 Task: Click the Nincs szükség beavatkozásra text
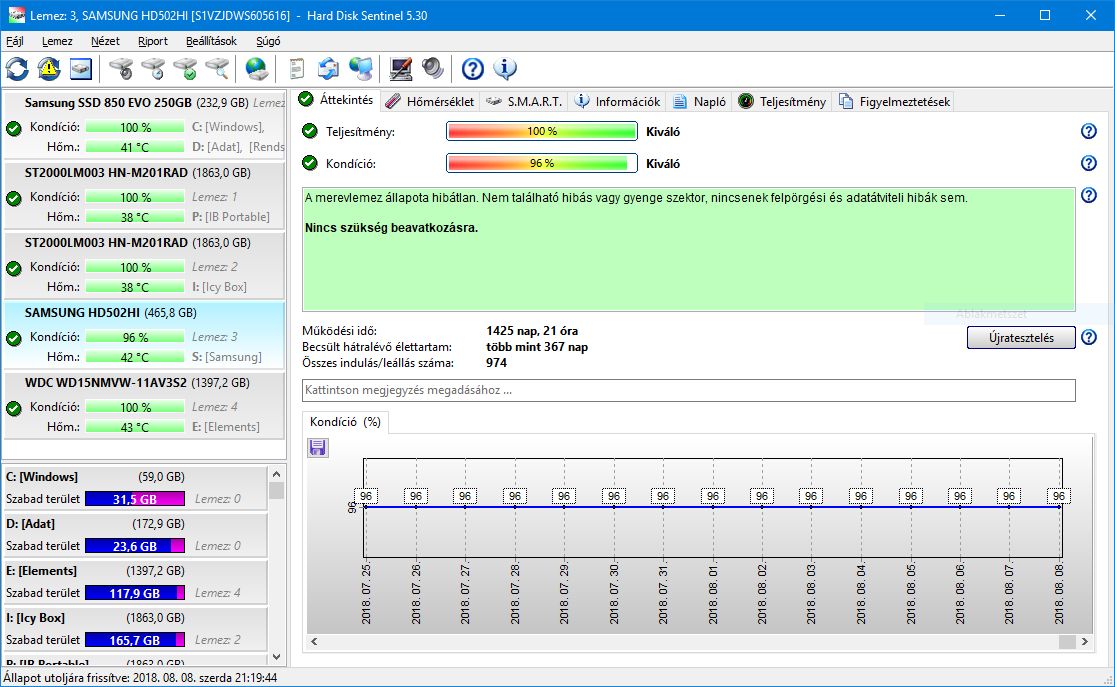coord(391,228)
